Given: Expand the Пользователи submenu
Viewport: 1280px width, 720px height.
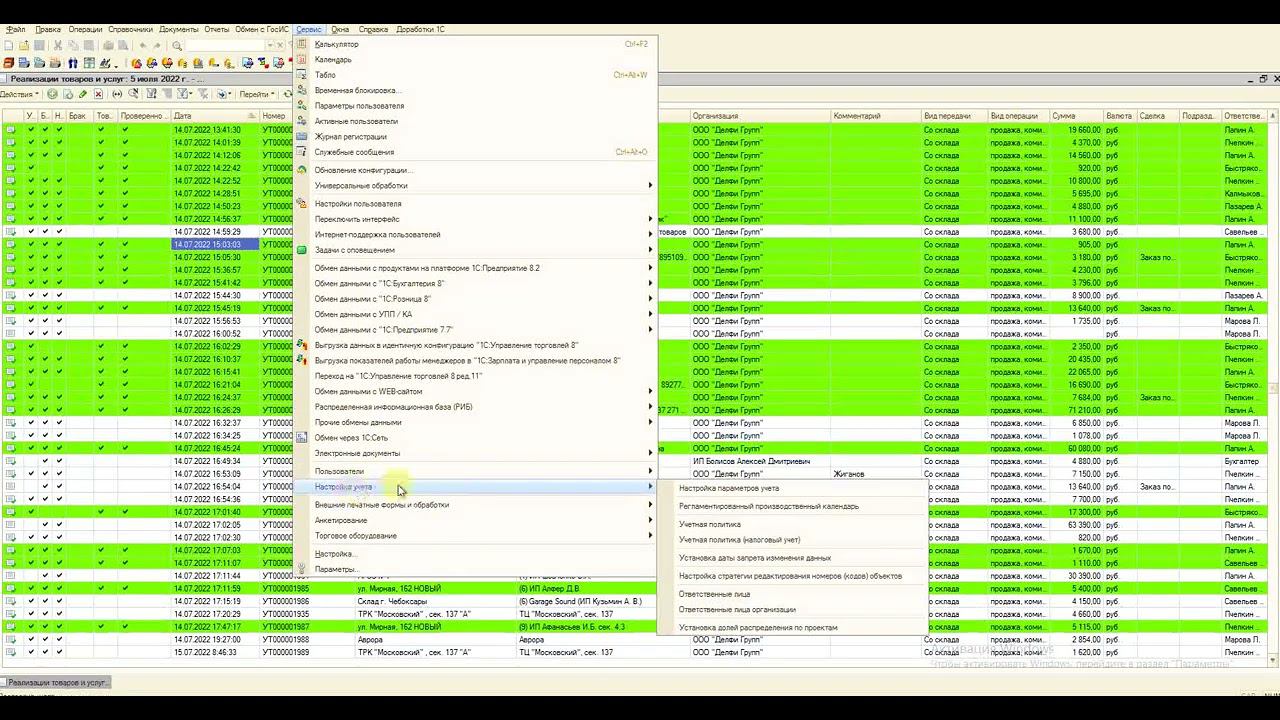Looking at the screenshot, I should [476, 471].
